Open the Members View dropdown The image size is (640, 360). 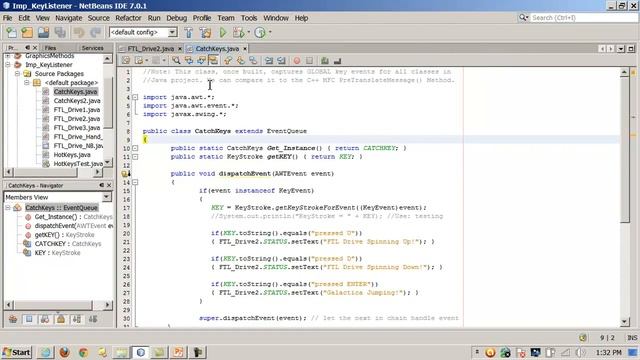click(107, 197)
